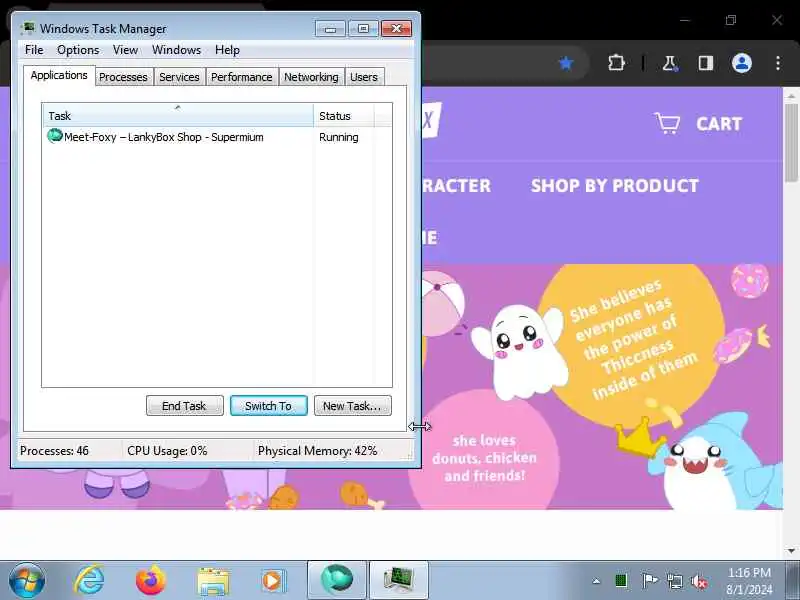Screen dimensions: 800x600
Task: Open the Help menu
Action: point(227,50)
